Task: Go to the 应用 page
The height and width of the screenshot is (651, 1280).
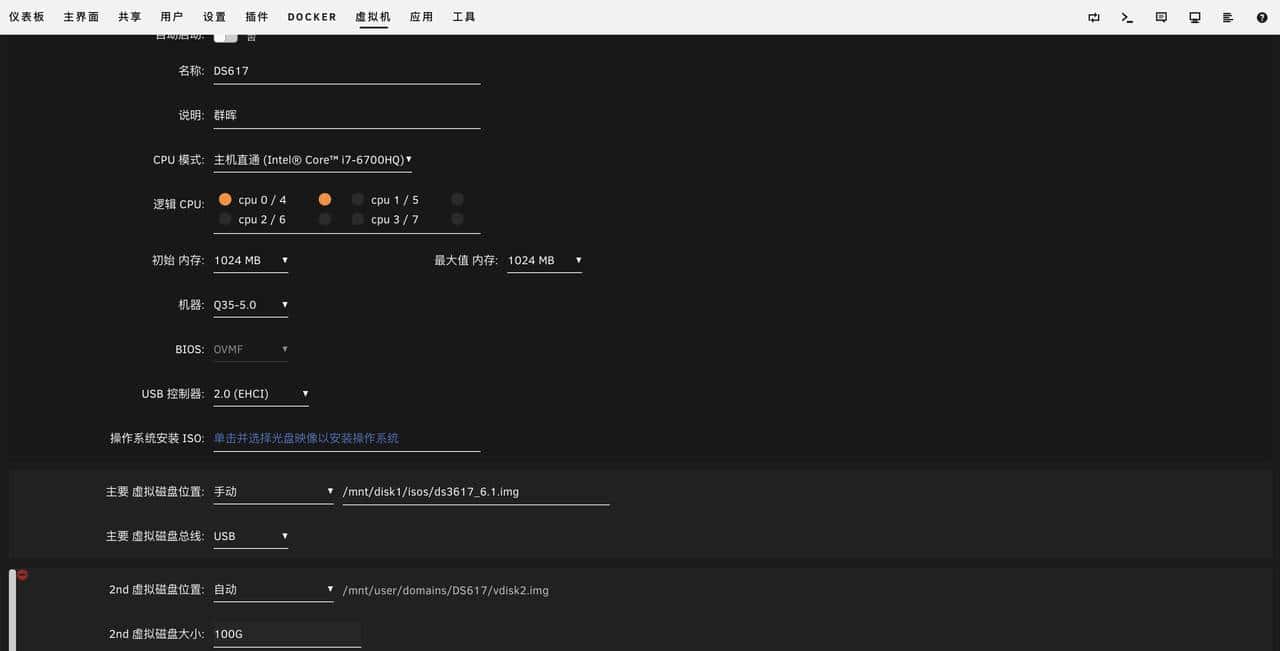Action: click(421, 16)
